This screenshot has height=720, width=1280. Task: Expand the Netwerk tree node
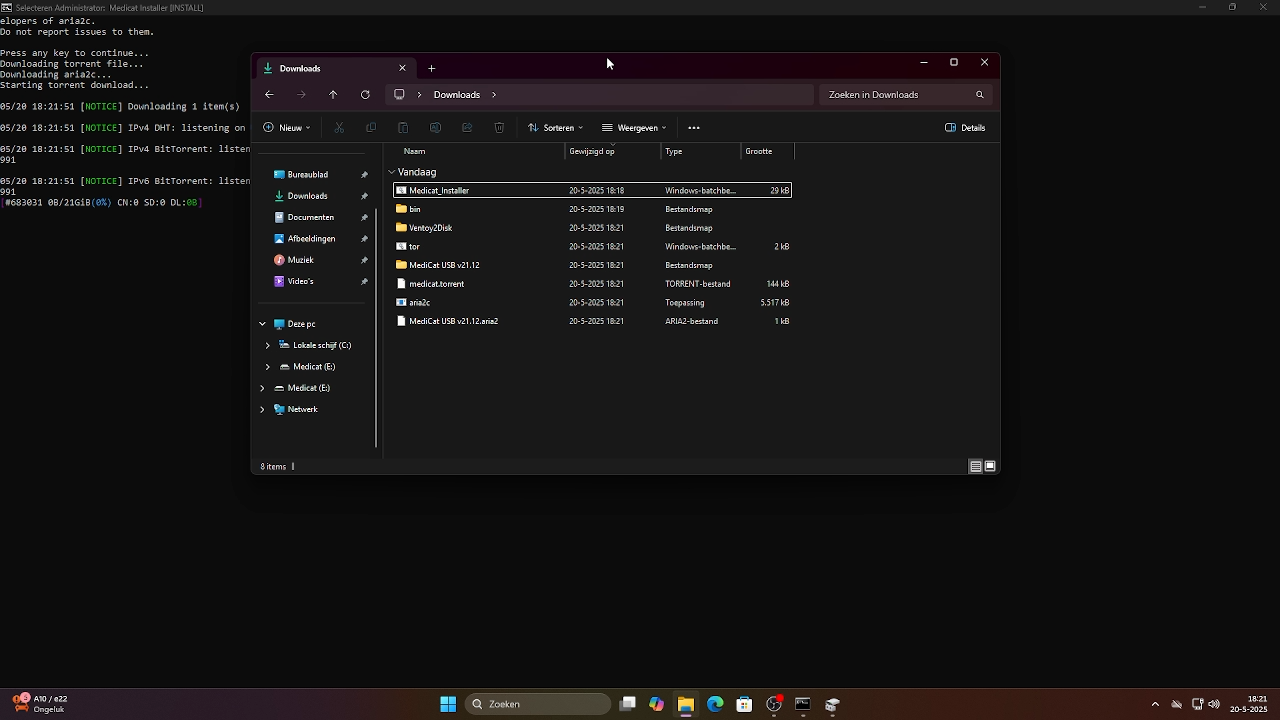(262, 409)
